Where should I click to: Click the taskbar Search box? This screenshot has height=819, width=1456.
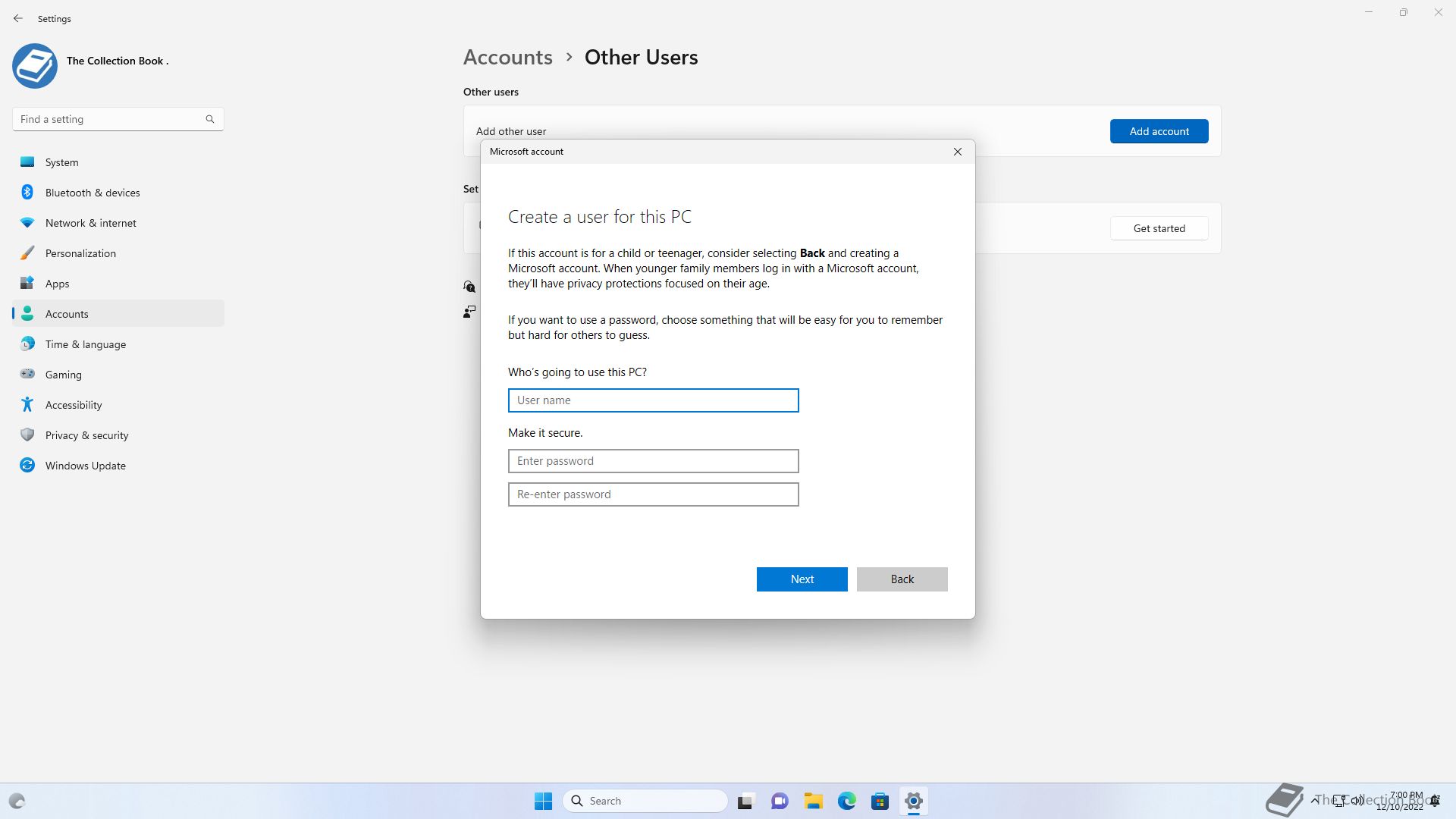(x=645, y=801)
